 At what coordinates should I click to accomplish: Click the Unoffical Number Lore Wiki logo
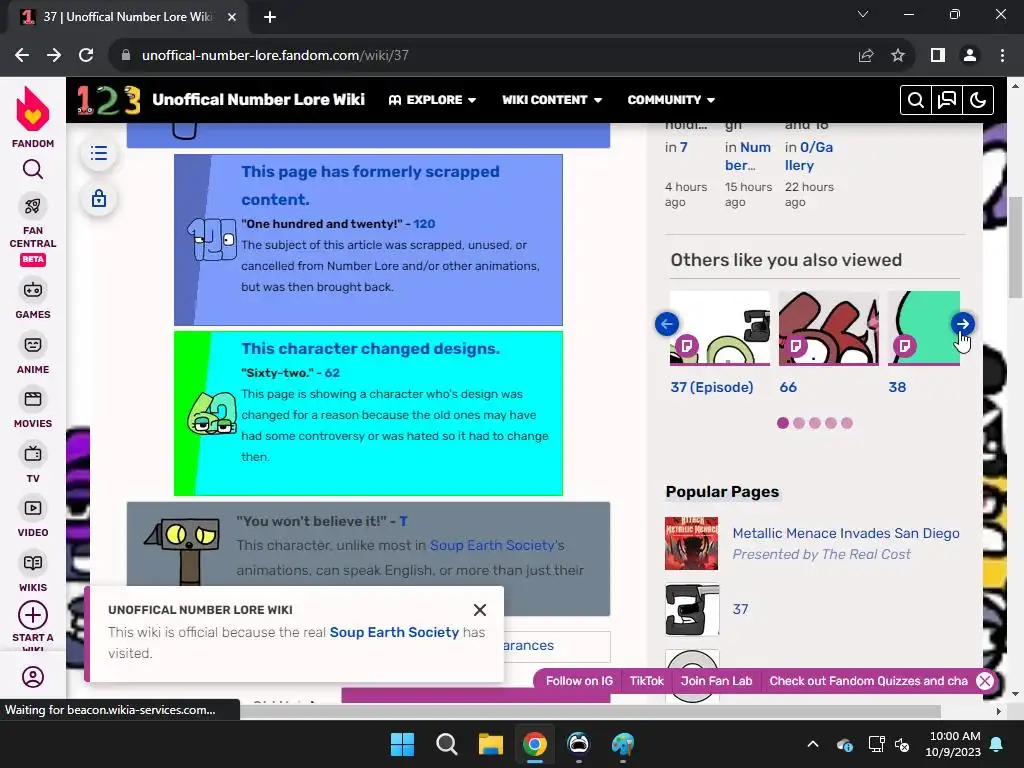click(x=108, y=100)
